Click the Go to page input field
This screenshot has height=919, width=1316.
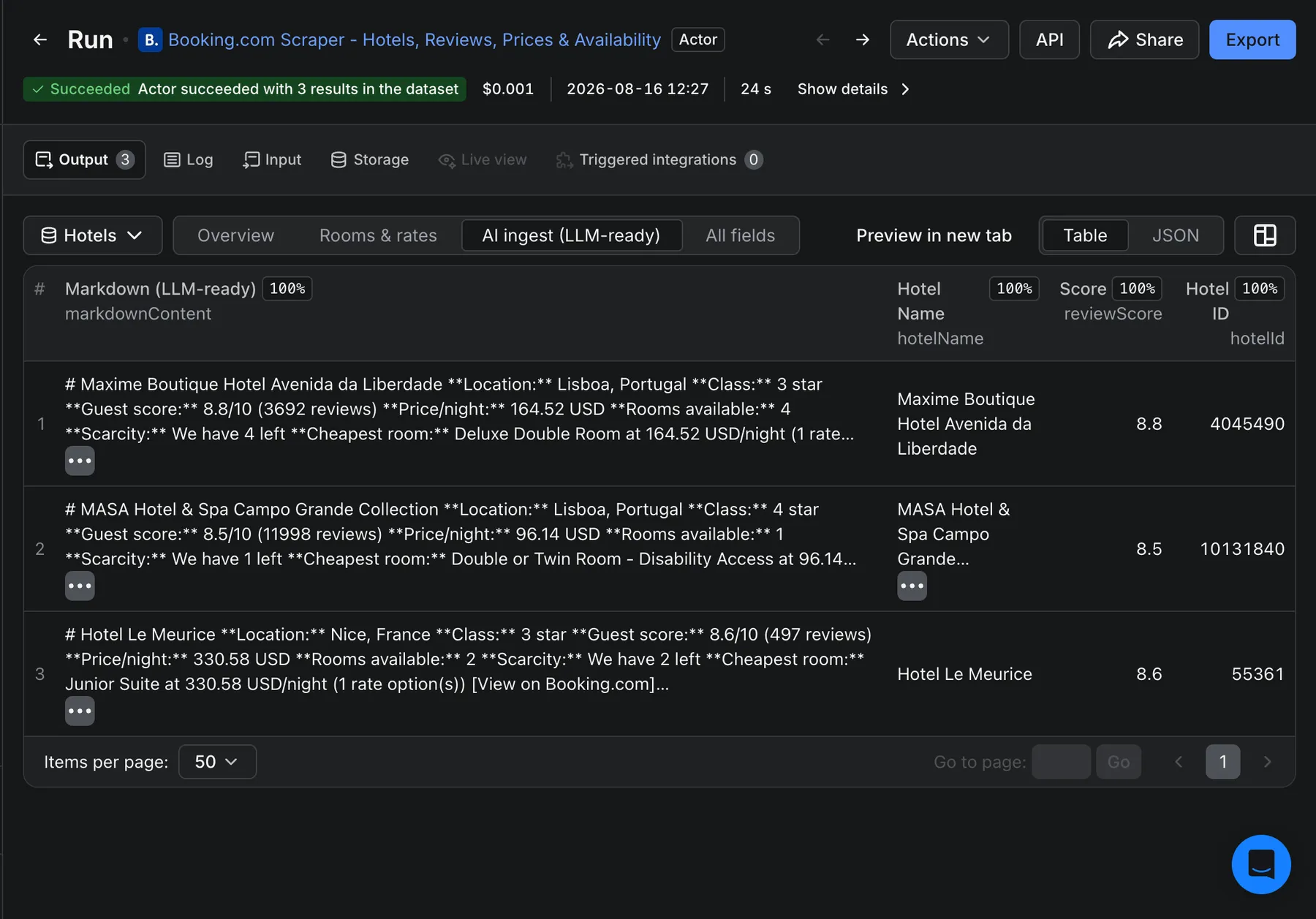point(1061,762)
